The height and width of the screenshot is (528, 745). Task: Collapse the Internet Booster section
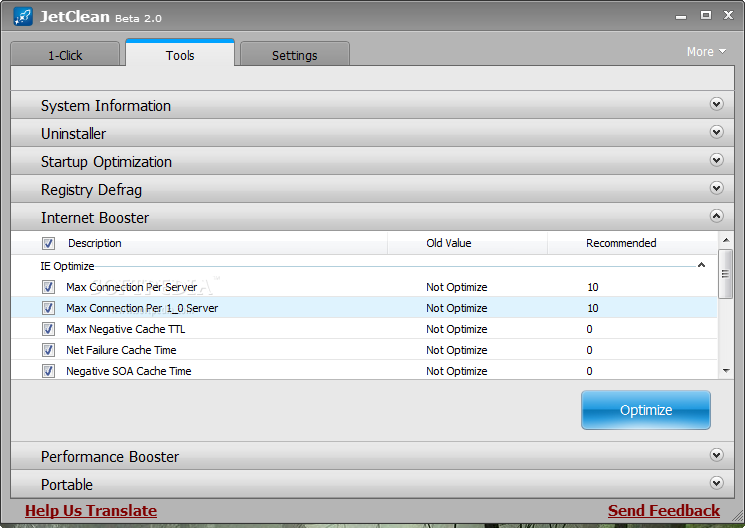(x=716, y=216)
